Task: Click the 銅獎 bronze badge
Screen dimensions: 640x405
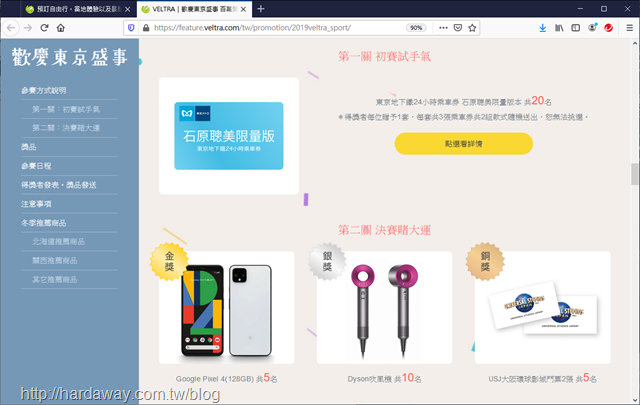Action: point(485,261)
